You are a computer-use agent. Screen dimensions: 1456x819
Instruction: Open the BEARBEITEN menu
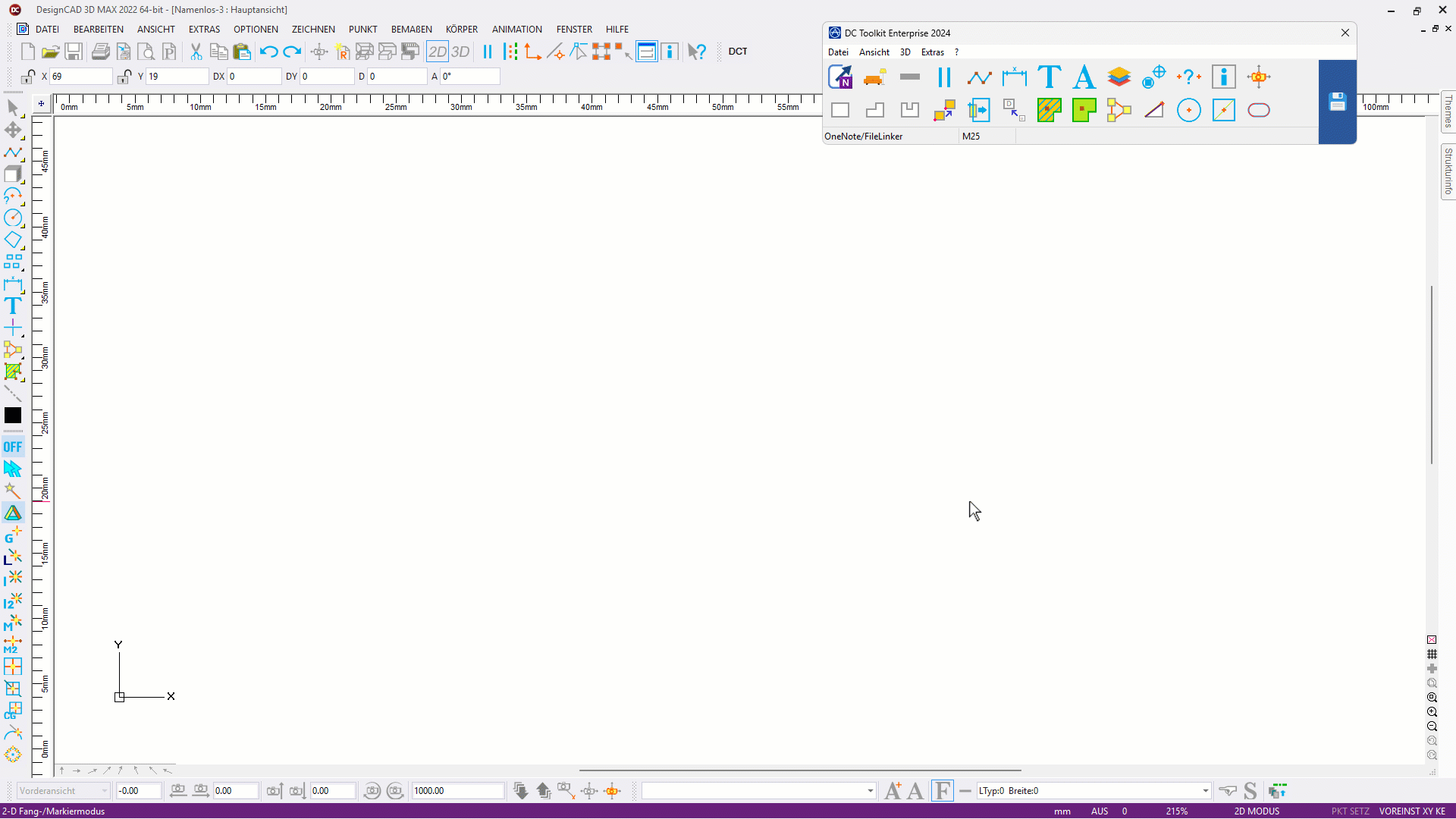(x=99, y=30)
